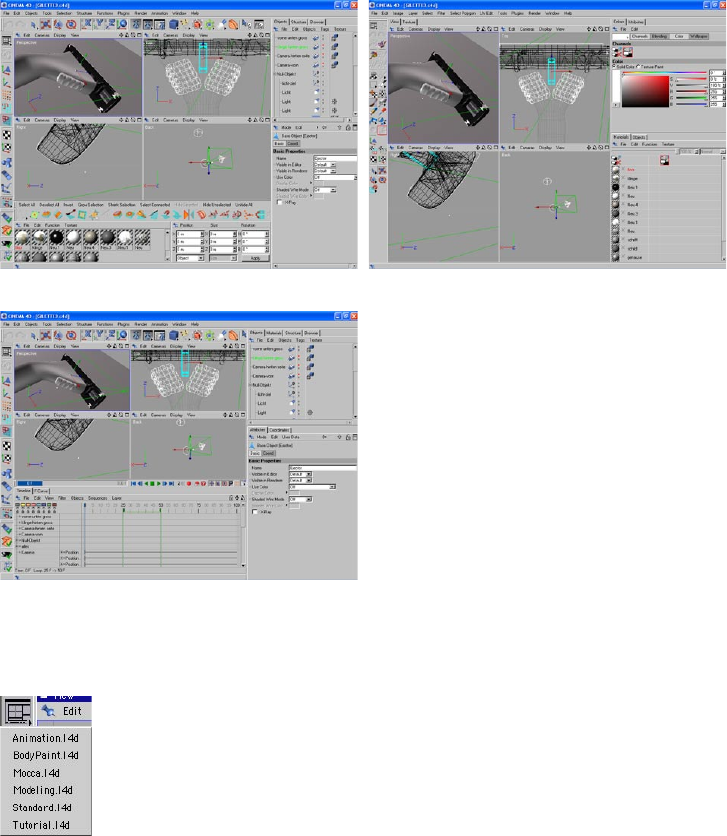727x836 pixels.
Task: Toggle attribute manager lock in material-balls window
Action: (348, 128)
